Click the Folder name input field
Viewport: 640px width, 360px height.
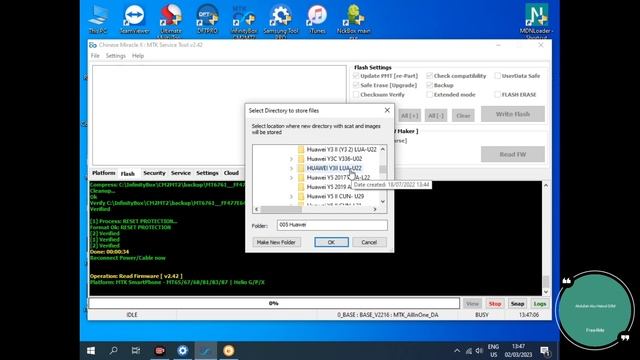tap(332, 225)
